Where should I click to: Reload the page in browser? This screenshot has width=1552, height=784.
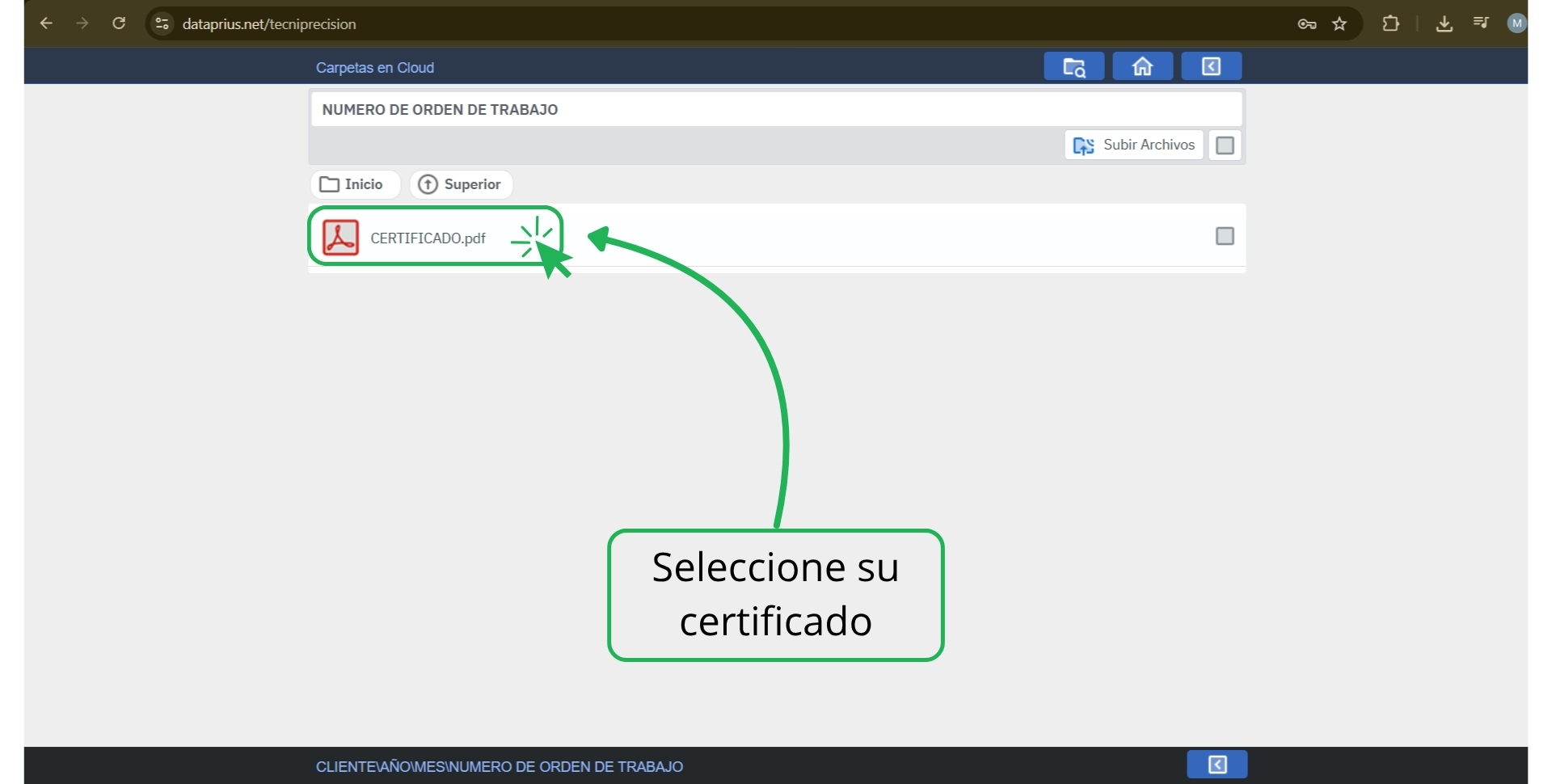tap(119, 23)
